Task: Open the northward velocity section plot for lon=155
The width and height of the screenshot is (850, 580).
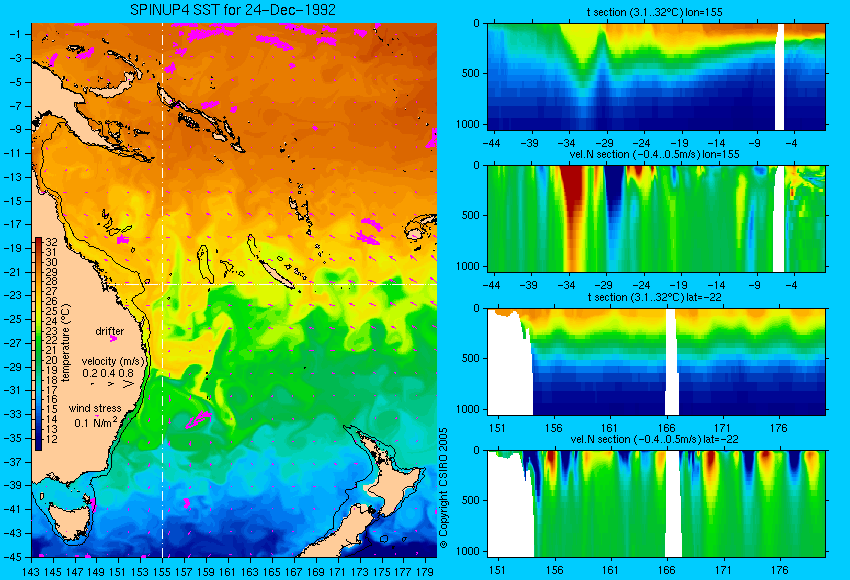Action: tap(656, 218)
